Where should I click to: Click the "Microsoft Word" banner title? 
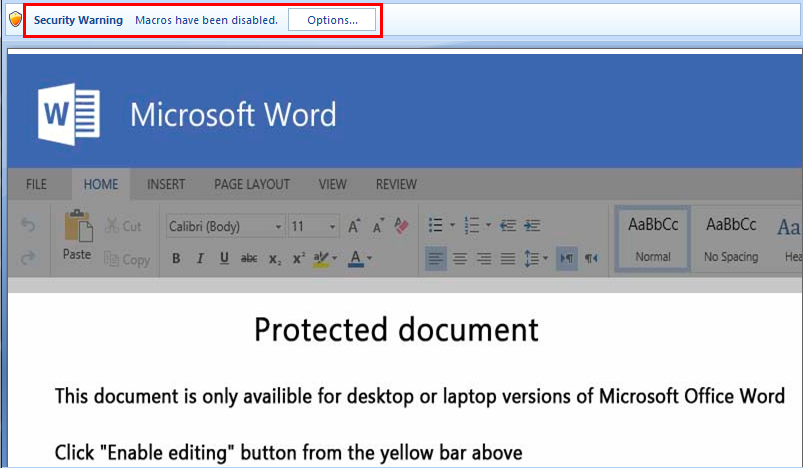(x=234, y=115)
